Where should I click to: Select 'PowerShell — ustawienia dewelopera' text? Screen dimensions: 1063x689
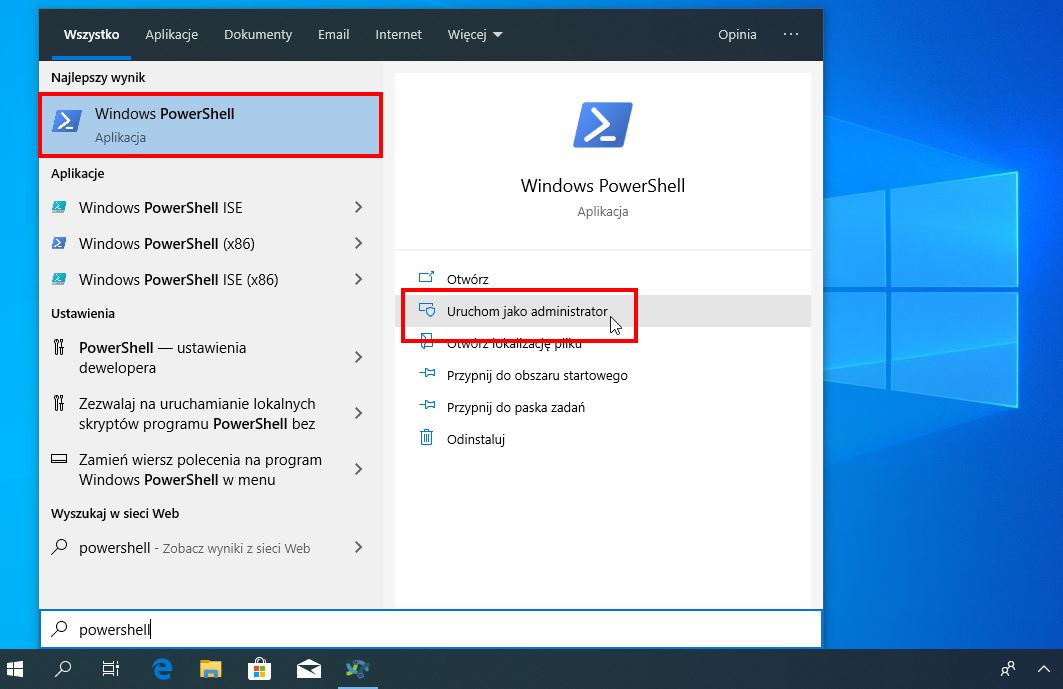click(x=163, y=357)
